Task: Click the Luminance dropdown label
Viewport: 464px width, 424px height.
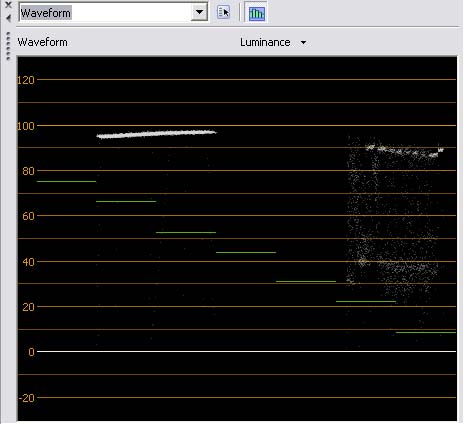Action: (265, 42)
